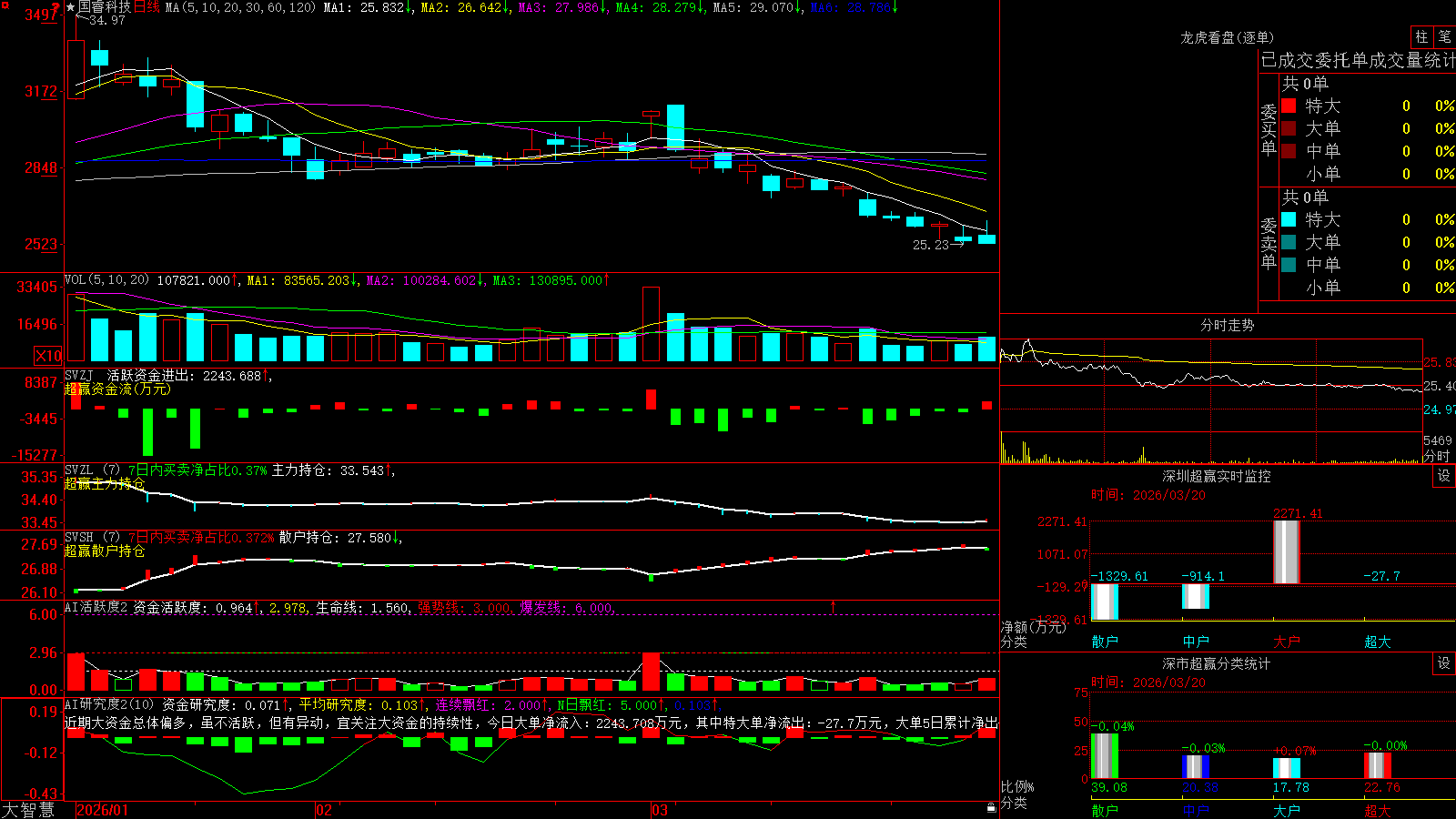Open the 日线 period selector
This screenshot has height=819, width=1456.
point(147,7)
